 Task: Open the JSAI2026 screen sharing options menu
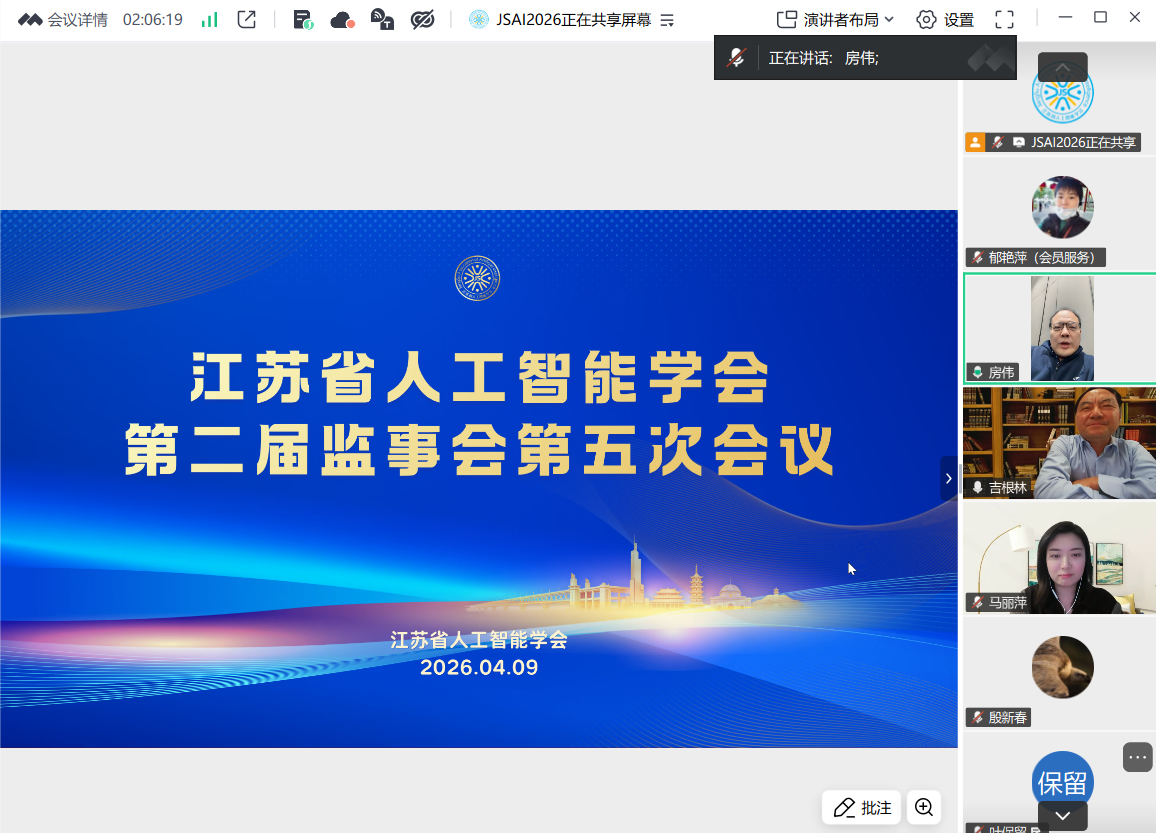668,19
